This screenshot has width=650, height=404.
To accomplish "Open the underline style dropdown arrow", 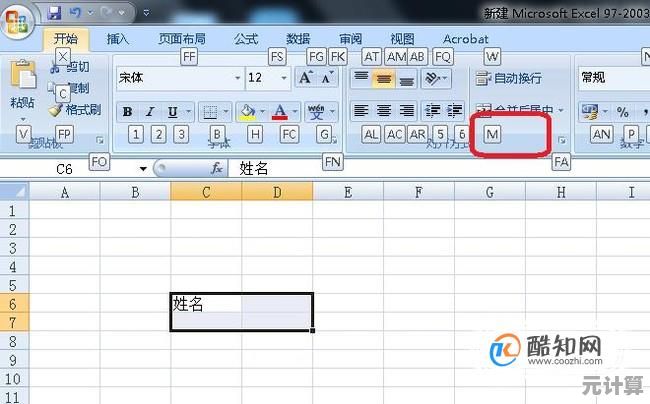I will coord(189,111).
